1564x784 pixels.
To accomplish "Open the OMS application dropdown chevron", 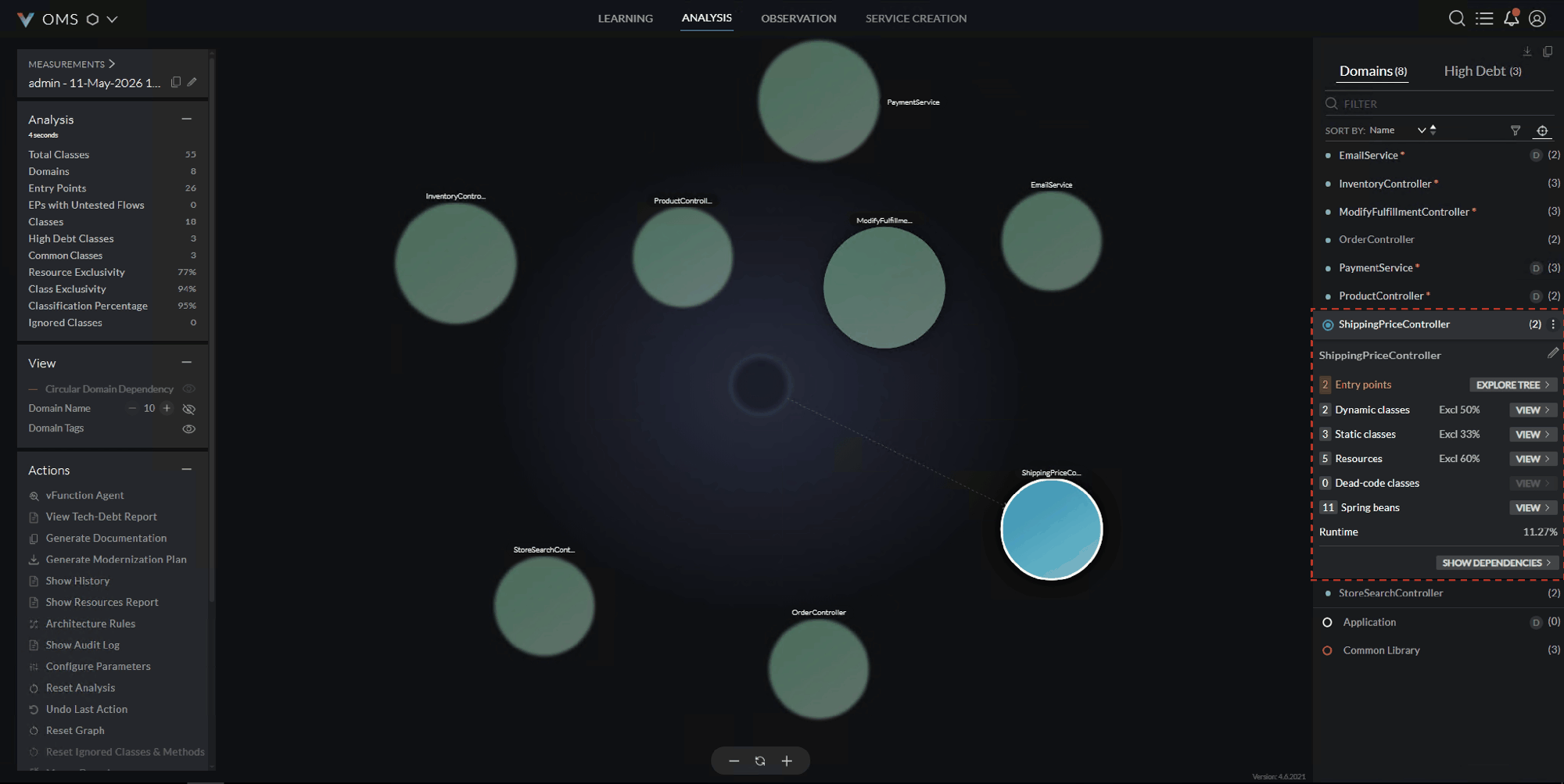I will tap(113, 19).
